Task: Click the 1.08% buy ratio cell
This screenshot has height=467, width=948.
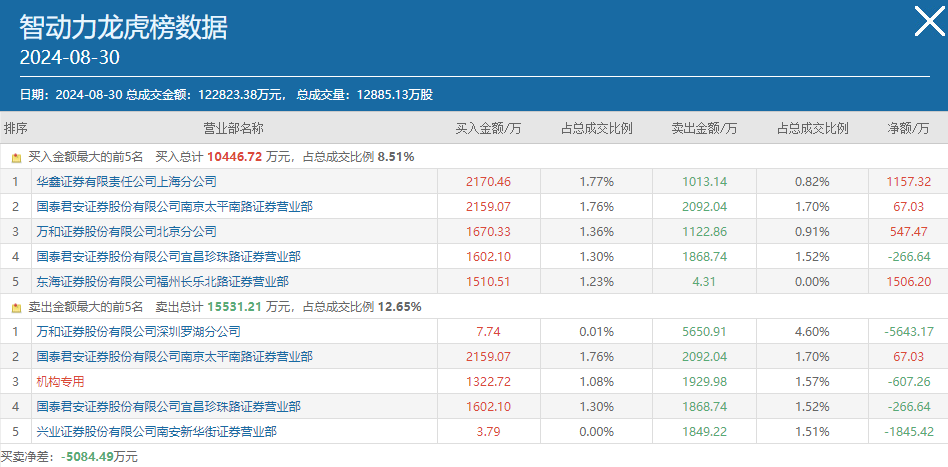Action: [597, 382]
